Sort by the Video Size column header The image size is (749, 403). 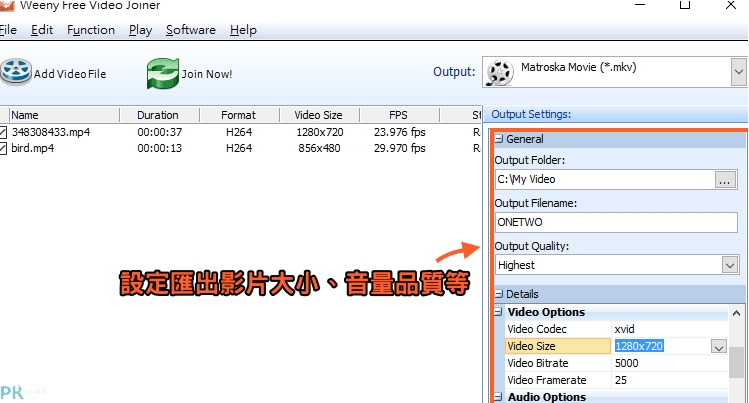click(x=319, y=115)
